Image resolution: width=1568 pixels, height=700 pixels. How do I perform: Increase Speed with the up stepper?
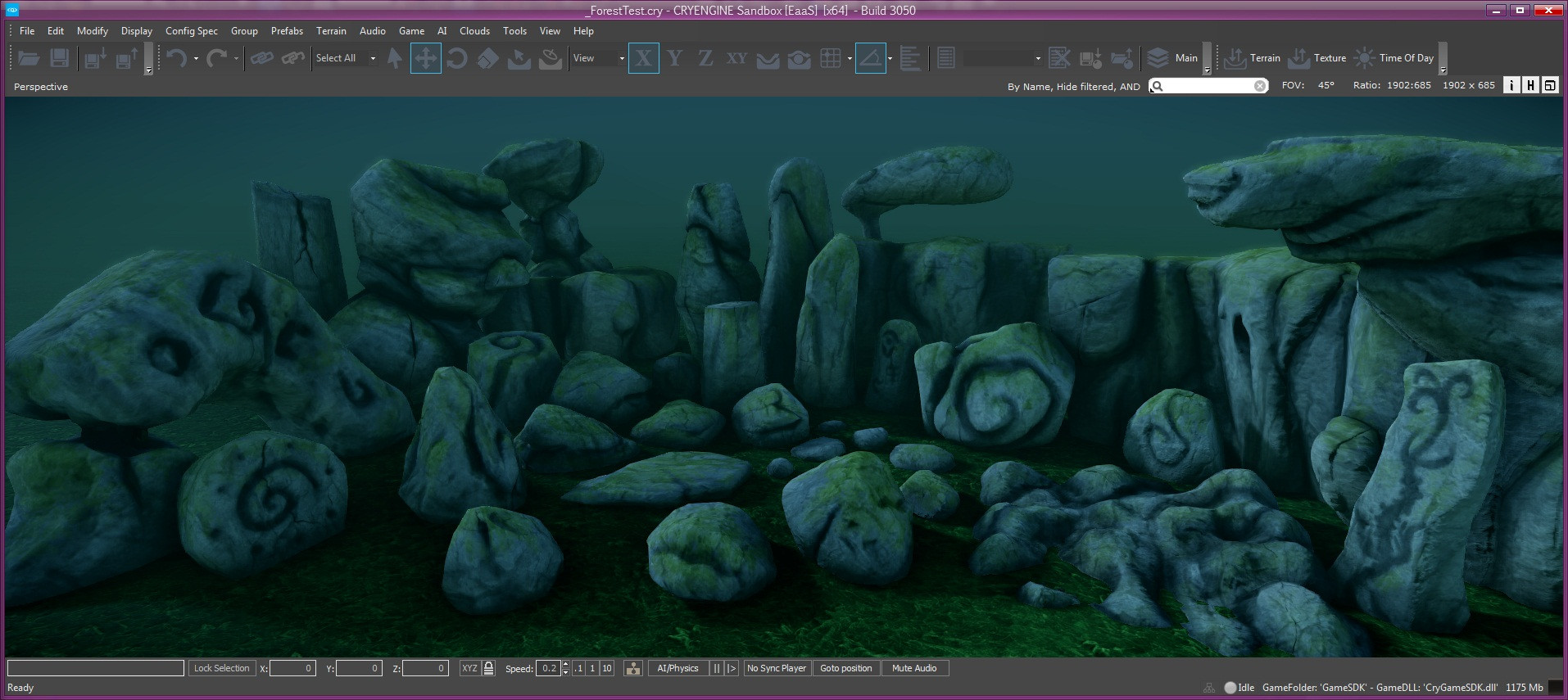[x=565, y=664]
